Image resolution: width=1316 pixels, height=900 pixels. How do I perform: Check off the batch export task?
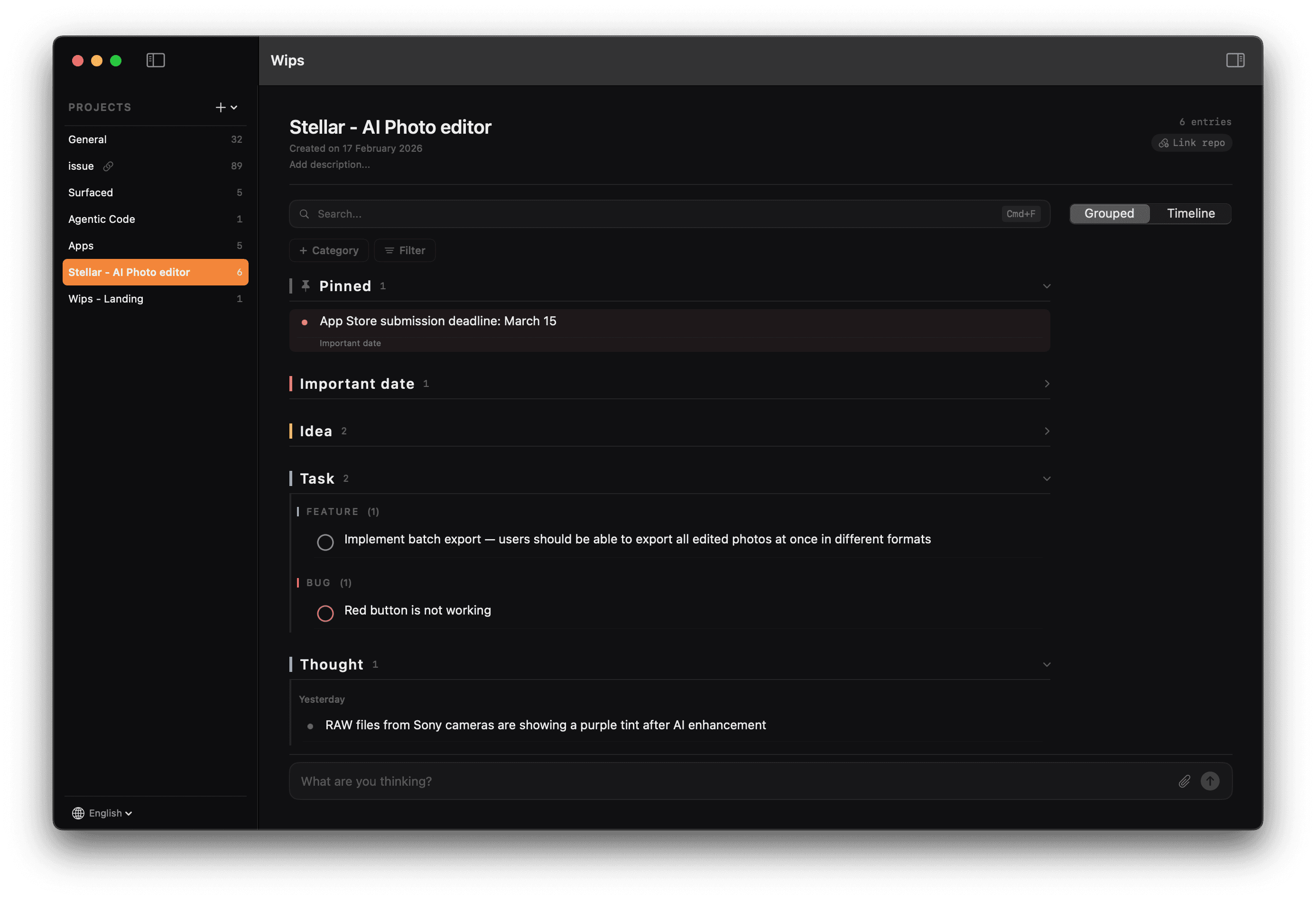pos(325,542)
